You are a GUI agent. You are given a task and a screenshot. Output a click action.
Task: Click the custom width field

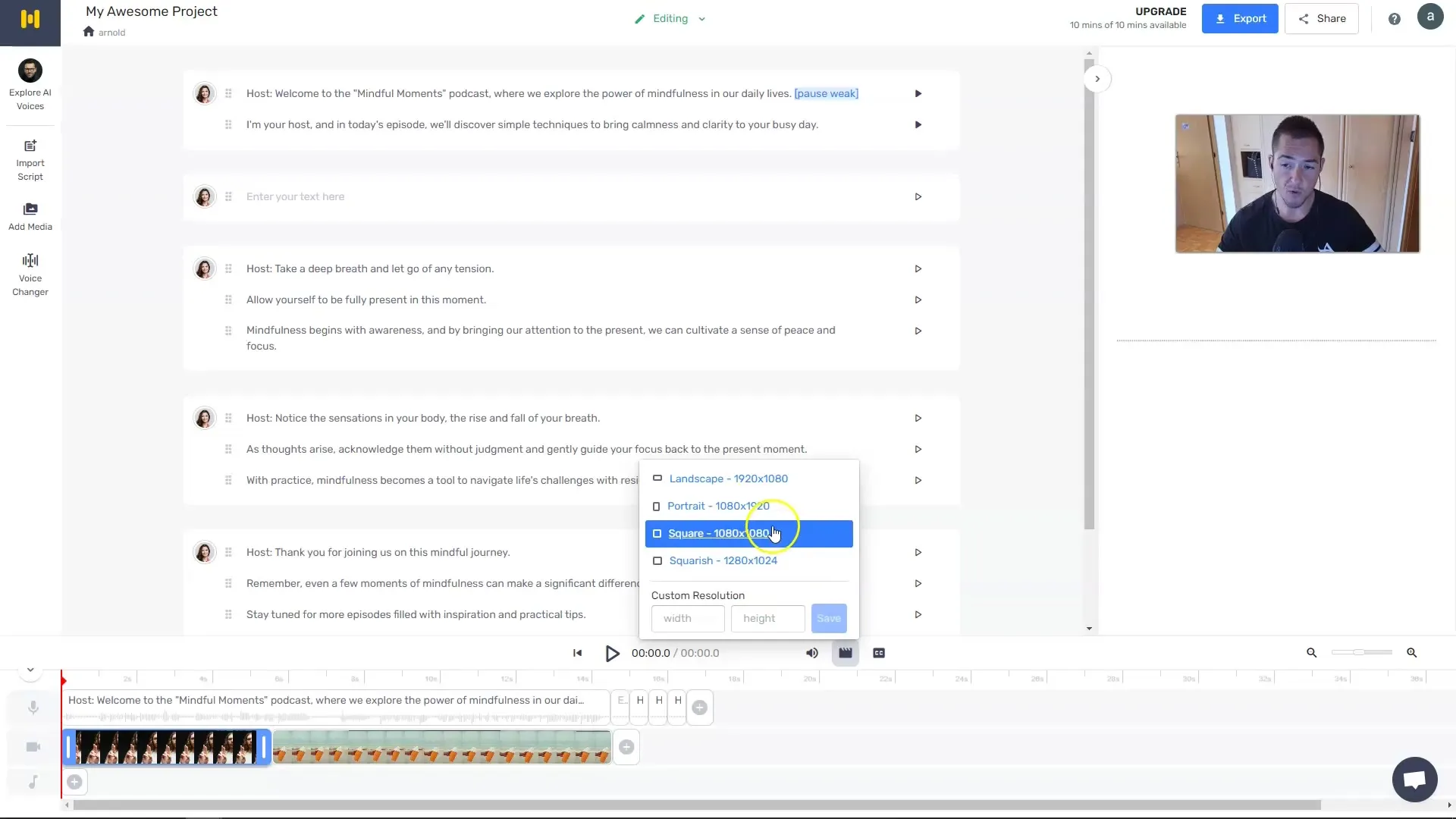click(688, 618)
